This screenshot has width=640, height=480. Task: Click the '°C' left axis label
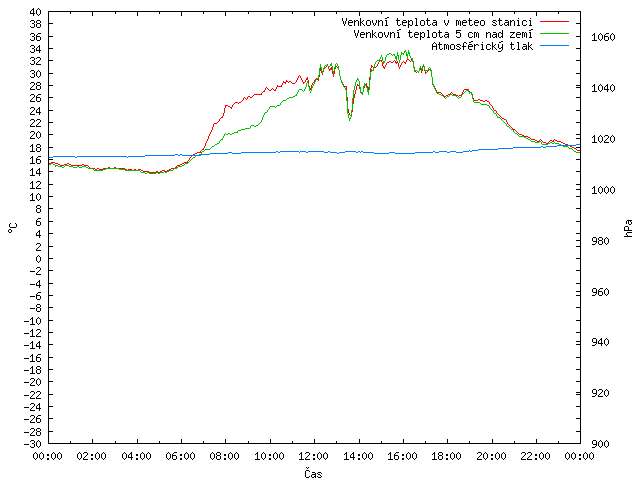[x=13, y=228]
